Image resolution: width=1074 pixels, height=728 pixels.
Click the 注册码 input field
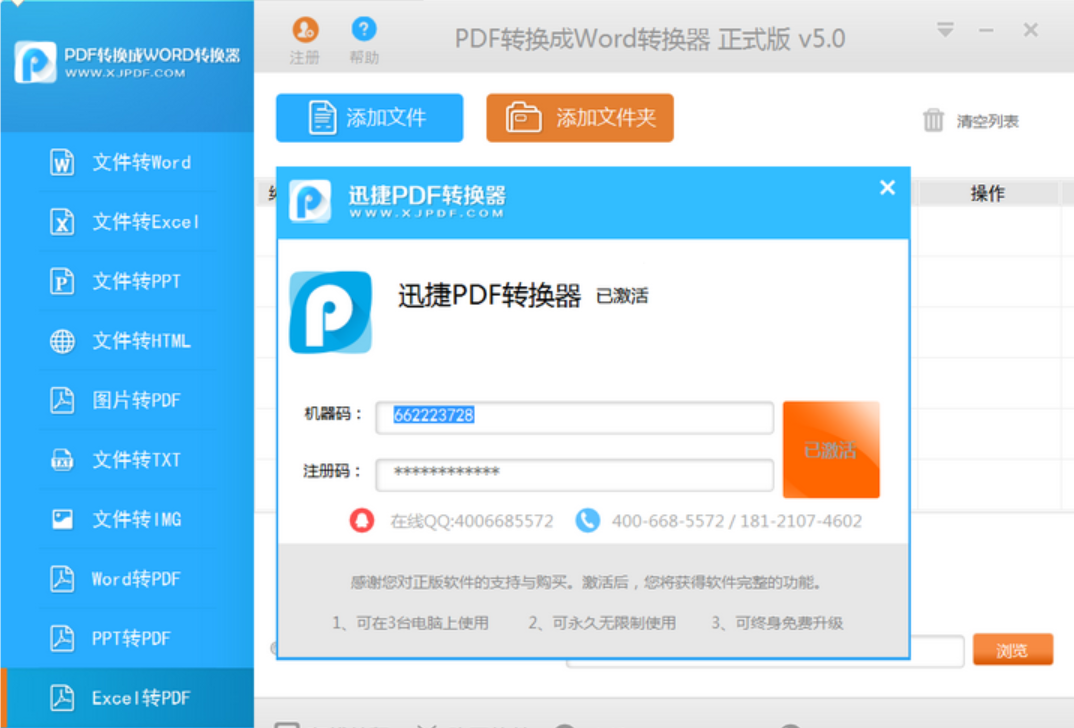575,474
